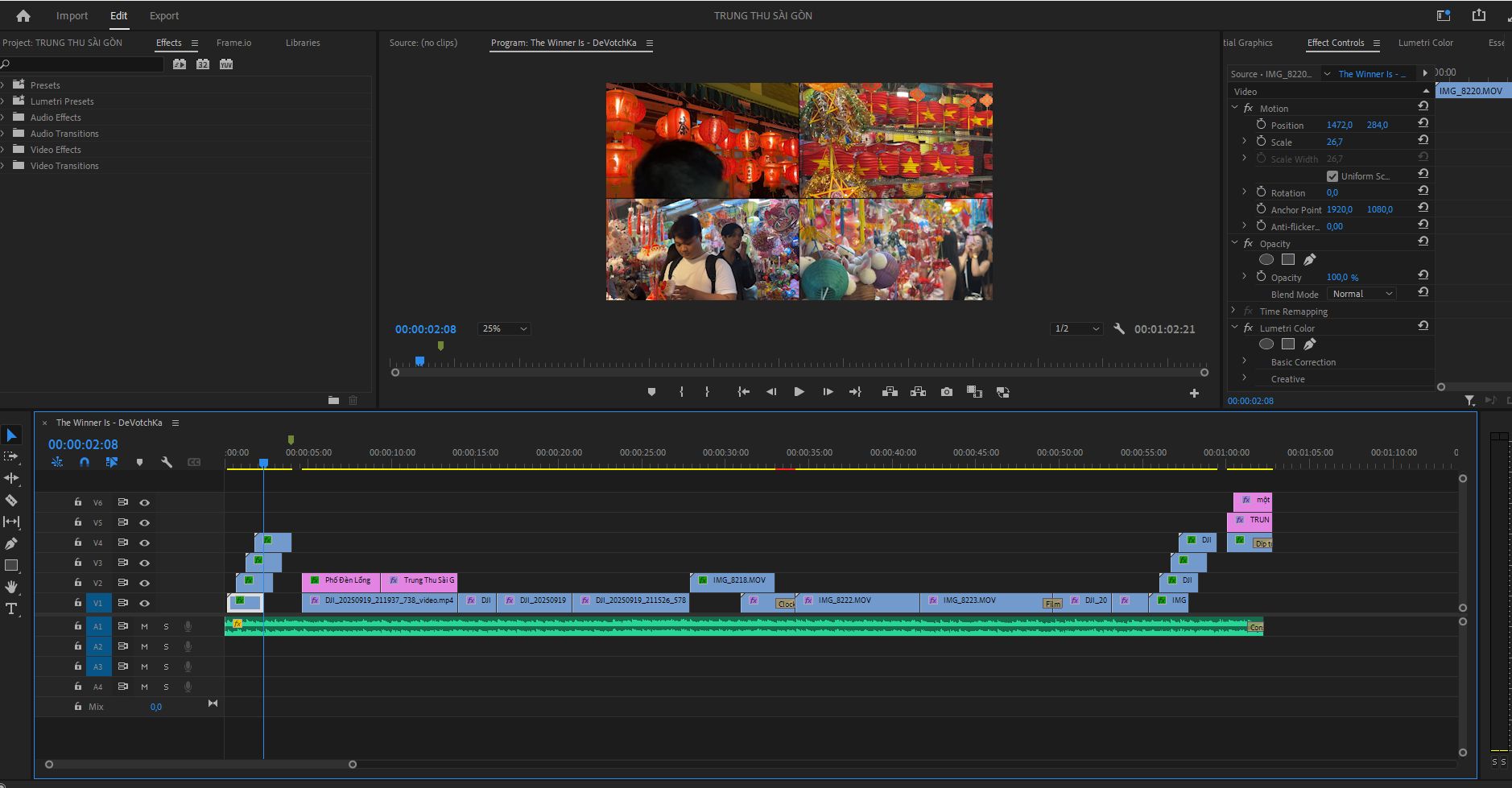Select the Pen tool in timeline toolbox
The image size is (1512, 788).
pyautogui.click(x=11, y=543)
